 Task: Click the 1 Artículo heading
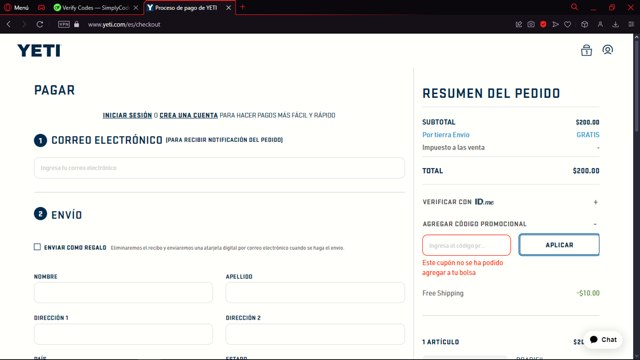[440, 342]
